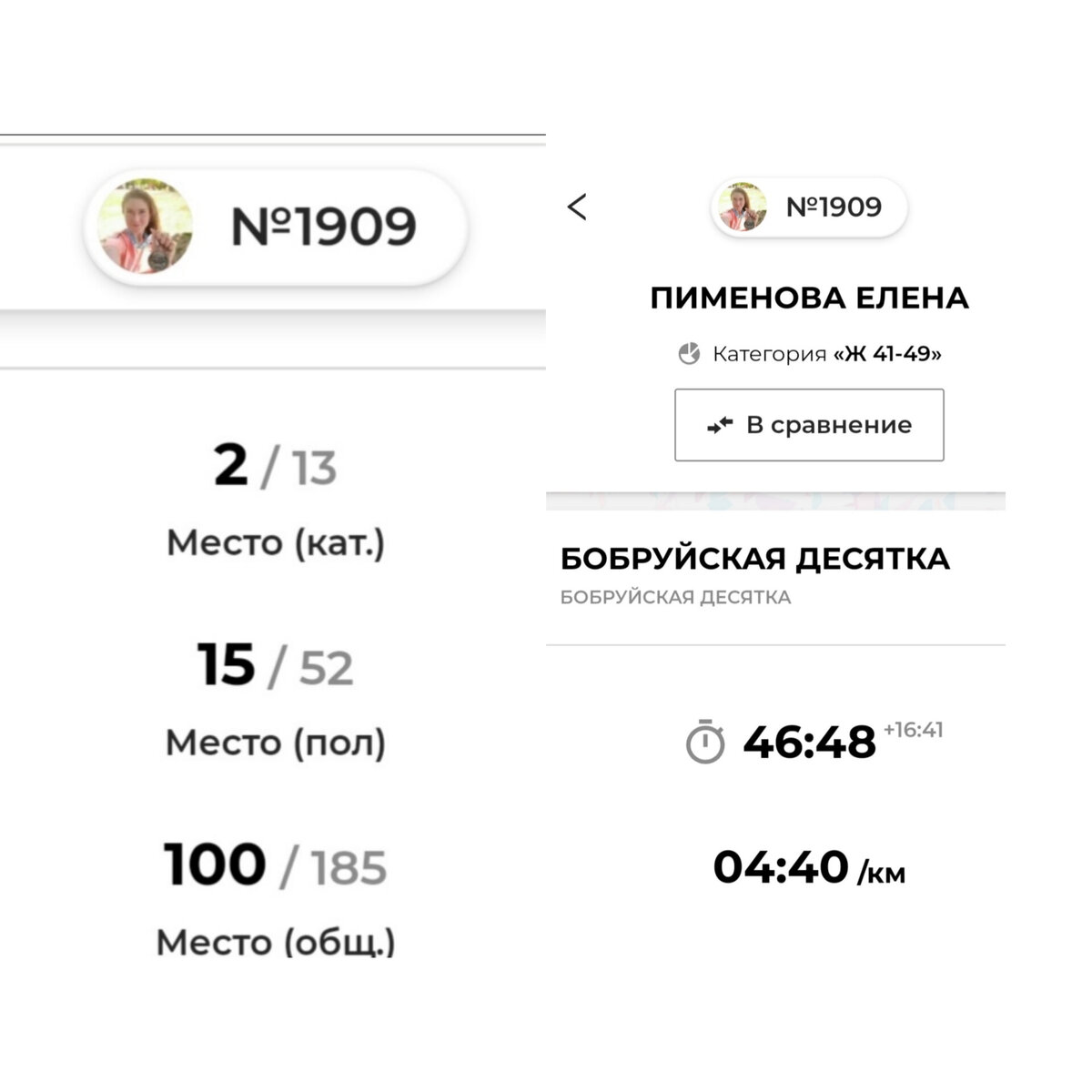Select the runner's avatar photo on right panel

click(743, 207)
